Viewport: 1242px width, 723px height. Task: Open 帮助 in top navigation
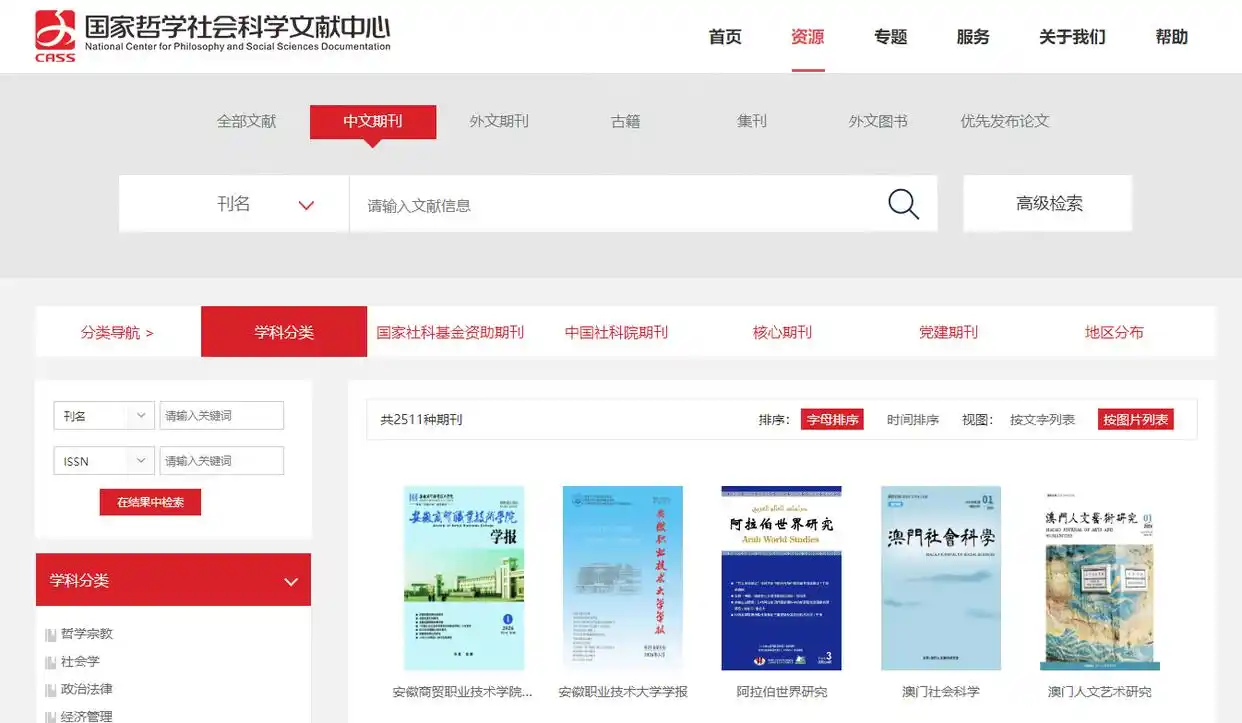click(1172, 37)
